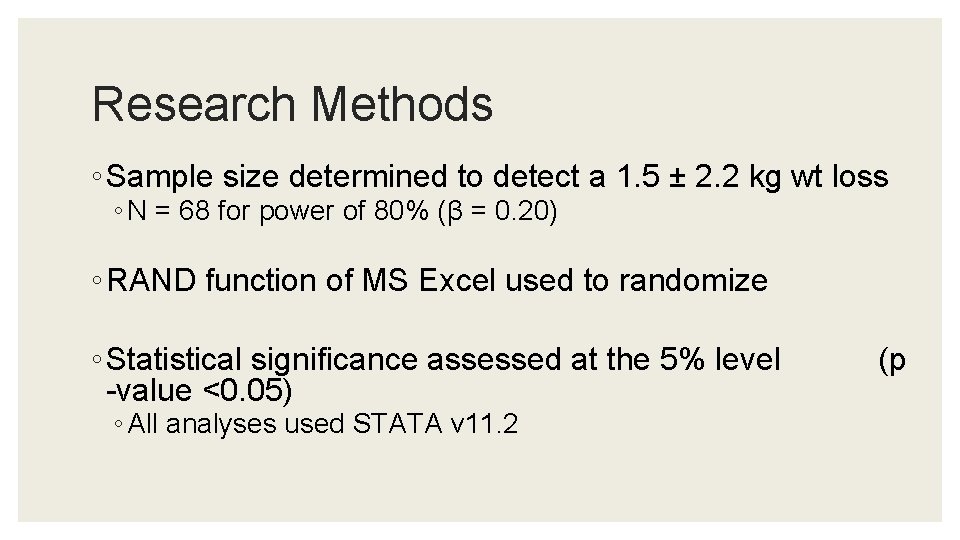Click the isolated (p text at right edge

892,361
